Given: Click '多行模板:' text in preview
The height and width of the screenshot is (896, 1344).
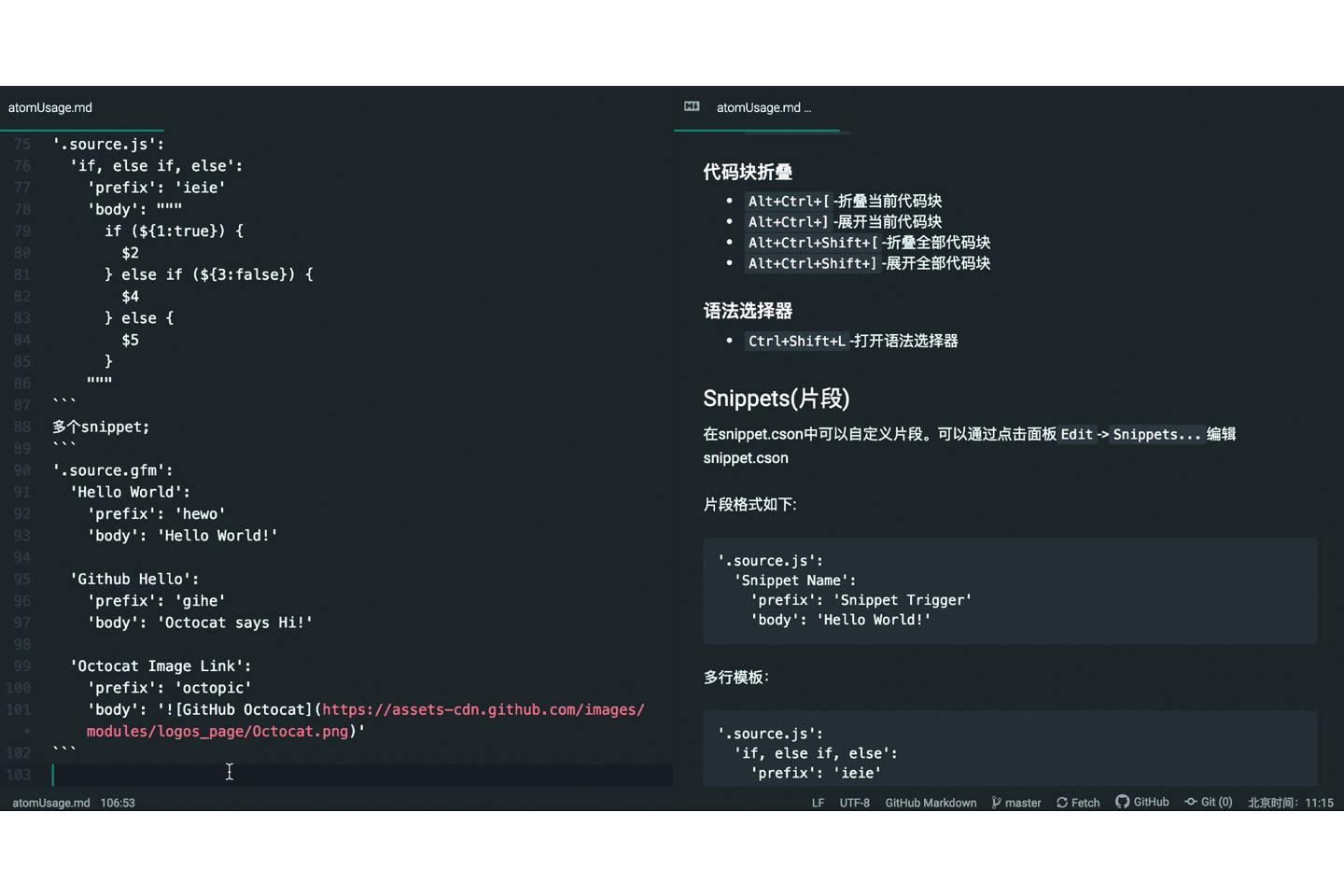Looking at the screenshot, I should tap(735, 677).
